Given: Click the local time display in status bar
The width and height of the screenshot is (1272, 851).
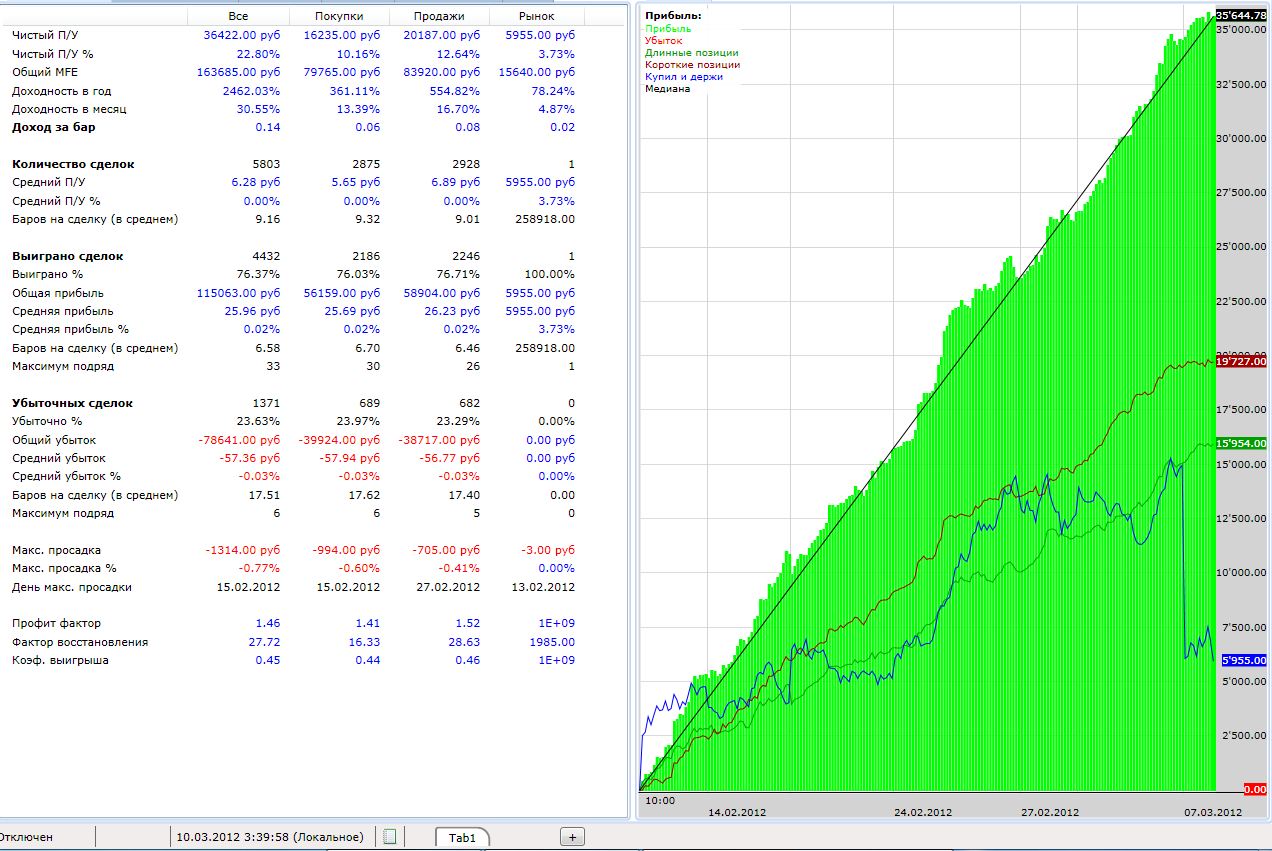Looking at the screenshot, I should (270, 837).
